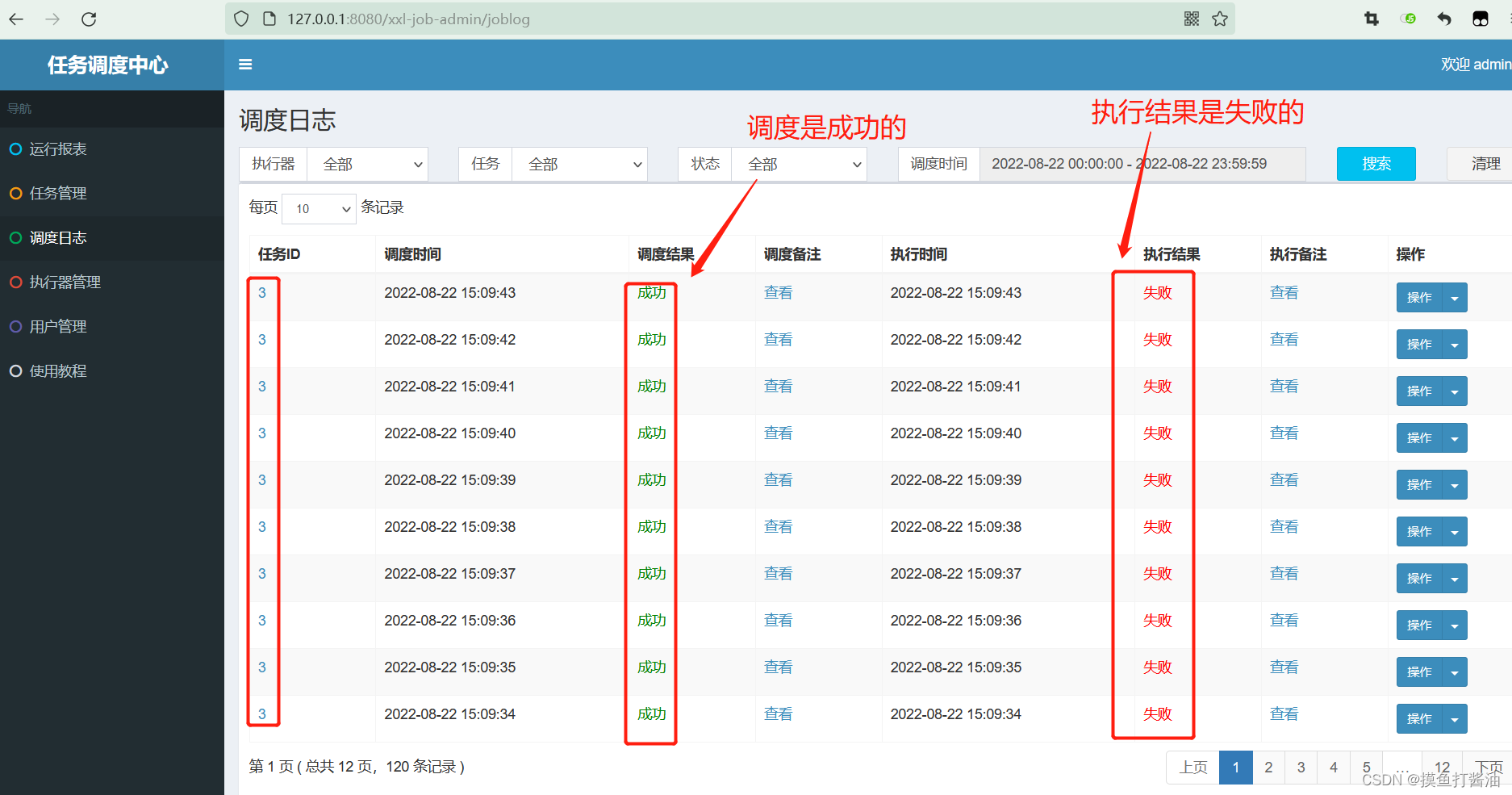
Task: Open 用户管理 in the sidebar
Action: (x=112, y=327)
